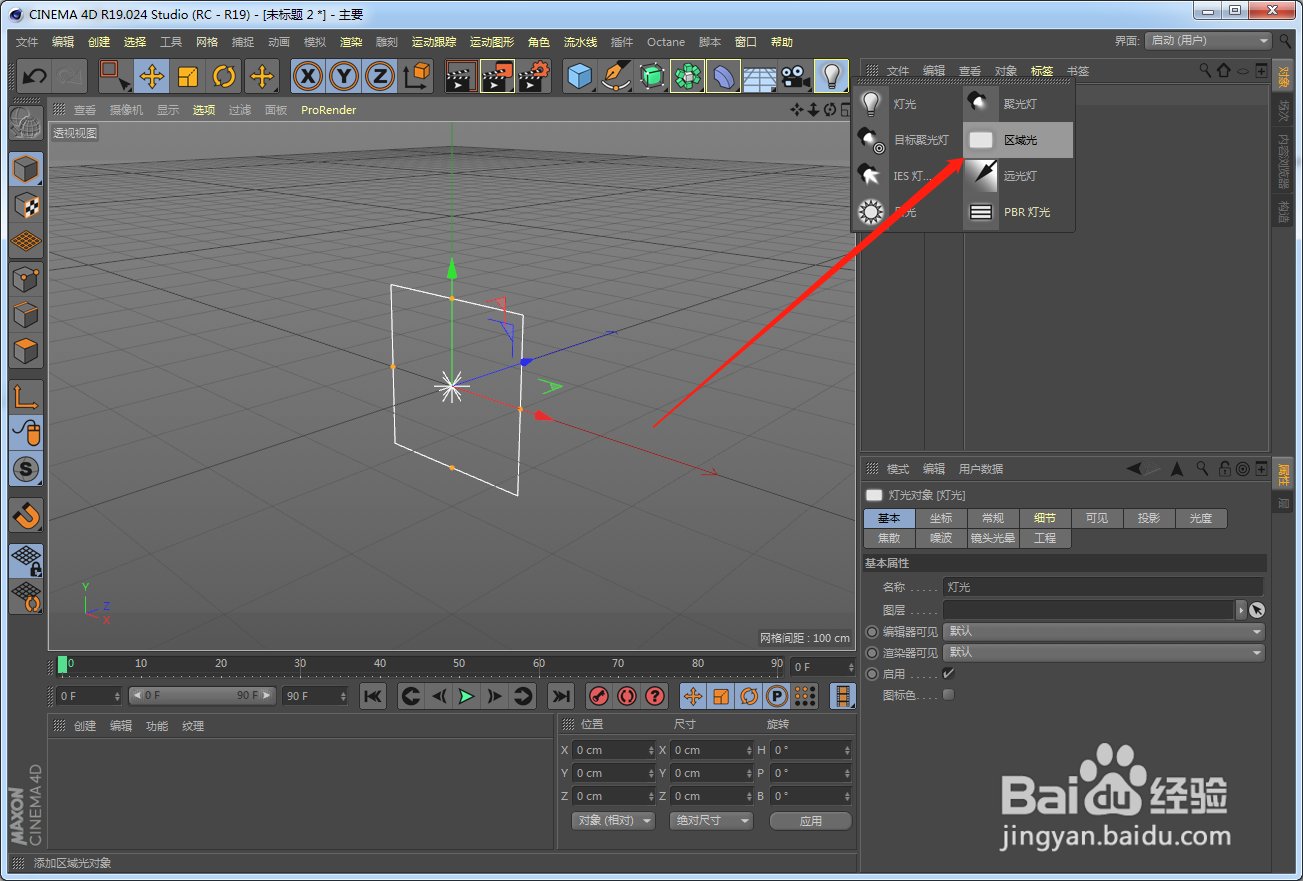
Task: Toggle the Y axis lock
Action: (x=344, y=76)
